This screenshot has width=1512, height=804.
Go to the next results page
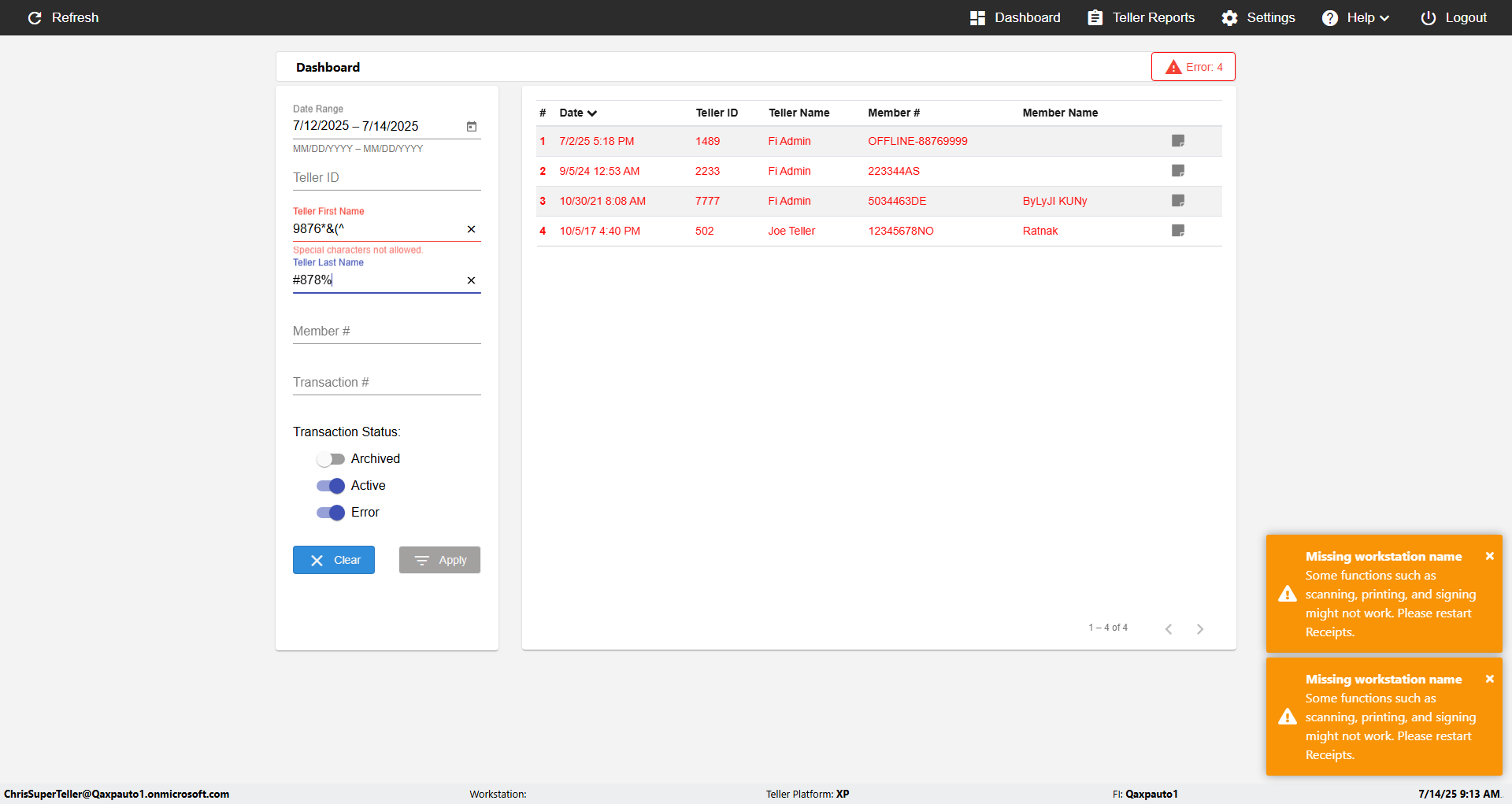pyautogui.click(x=1200, y=629)
